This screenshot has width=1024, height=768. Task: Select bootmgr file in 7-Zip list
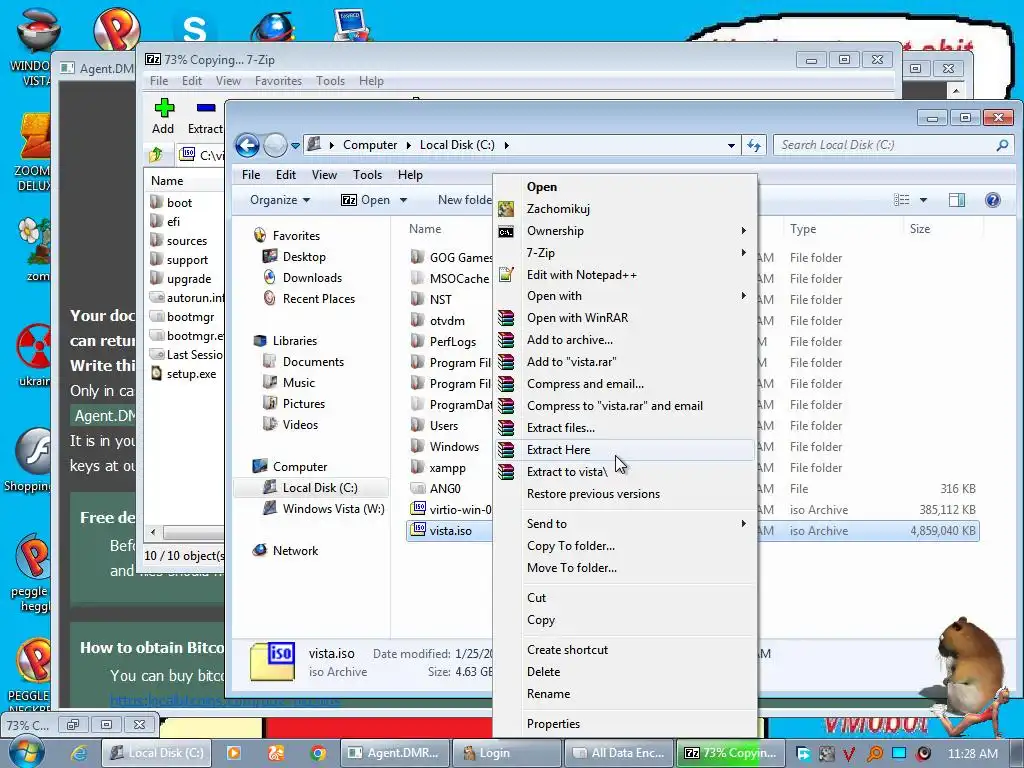(x=190, y=317)
